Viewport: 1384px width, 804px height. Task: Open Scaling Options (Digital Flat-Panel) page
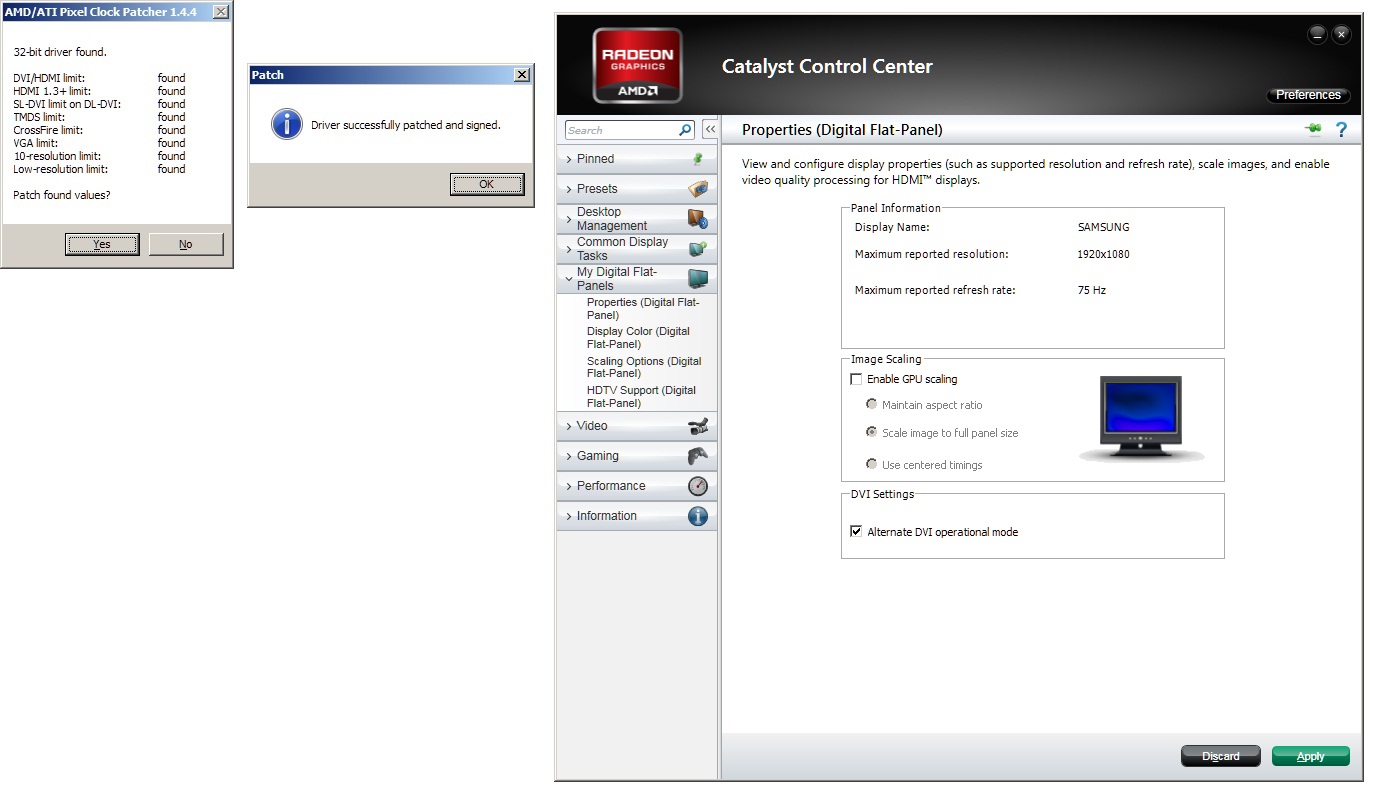(644, 367)
